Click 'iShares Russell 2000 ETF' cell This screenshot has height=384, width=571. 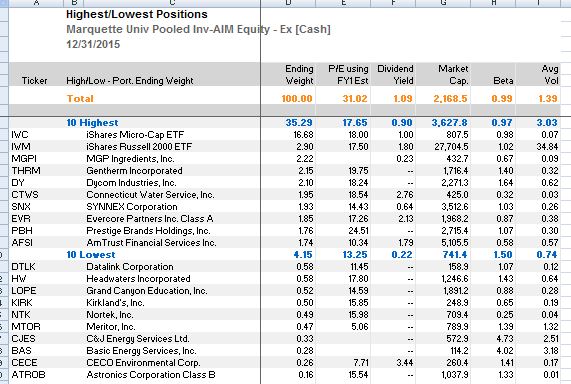pyautogui.click(x=139, y=147)
